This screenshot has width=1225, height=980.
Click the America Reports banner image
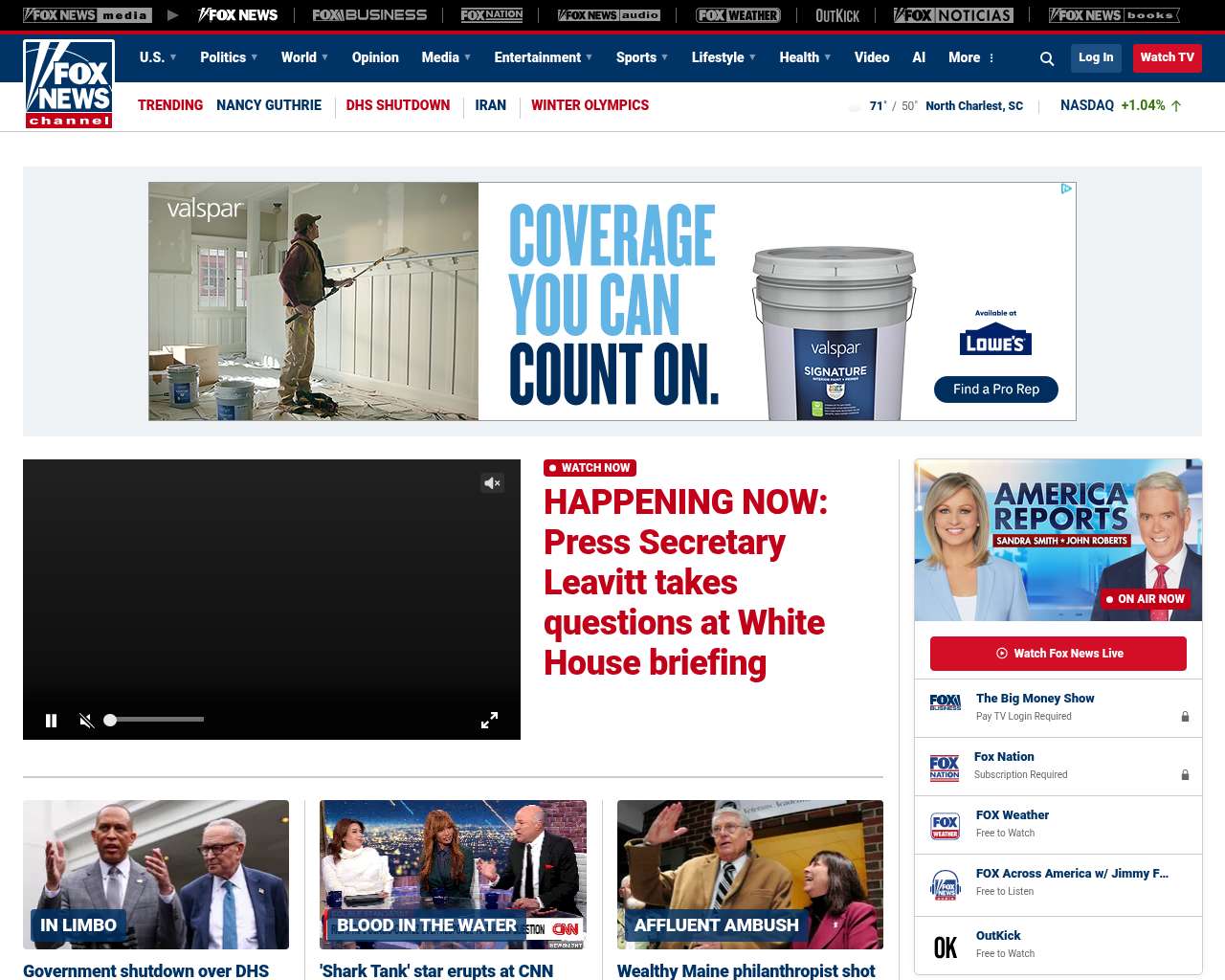tap(1058, 540)
